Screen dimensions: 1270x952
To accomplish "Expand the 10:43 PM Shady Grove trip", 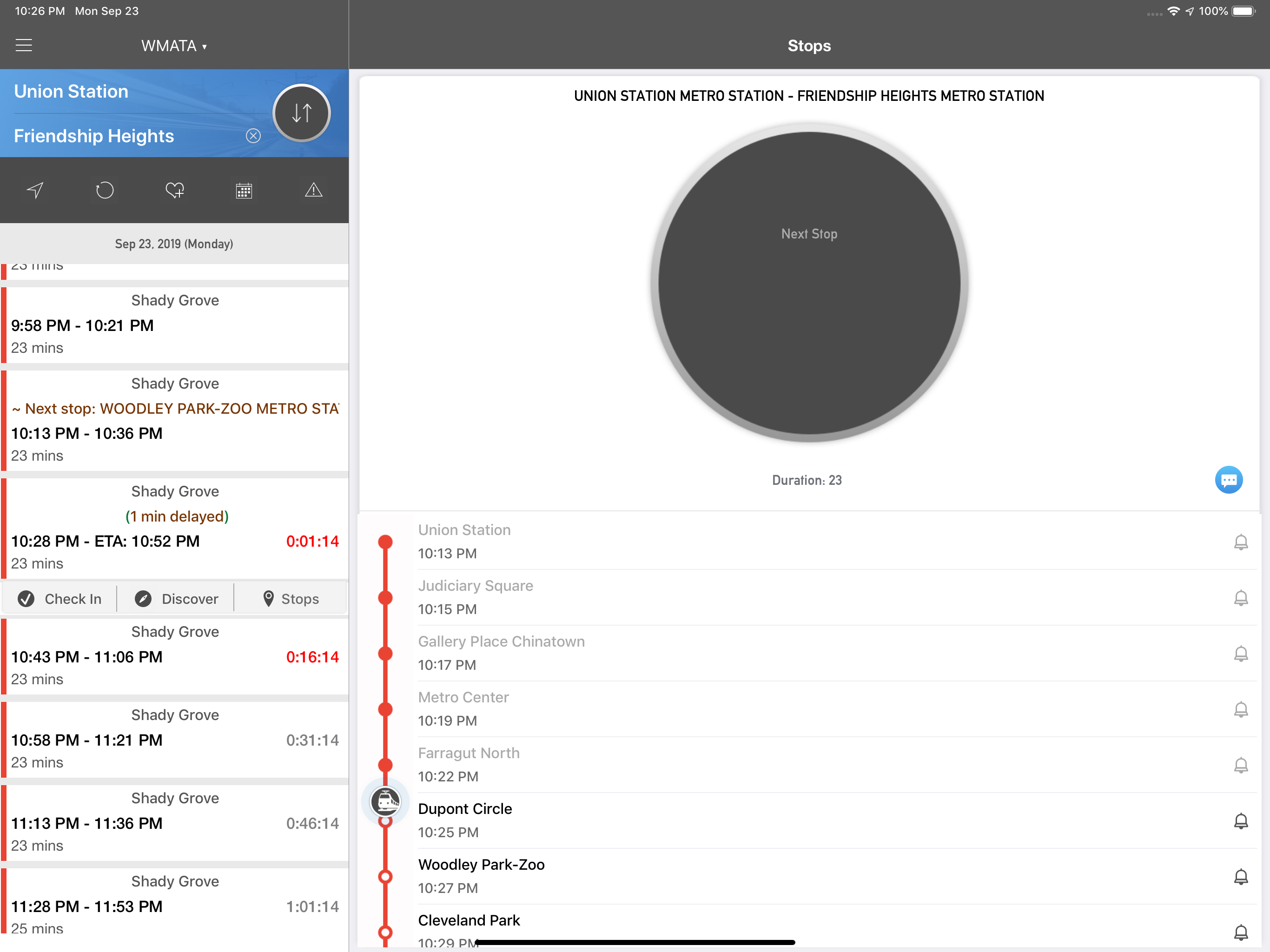I will [174, 656].
